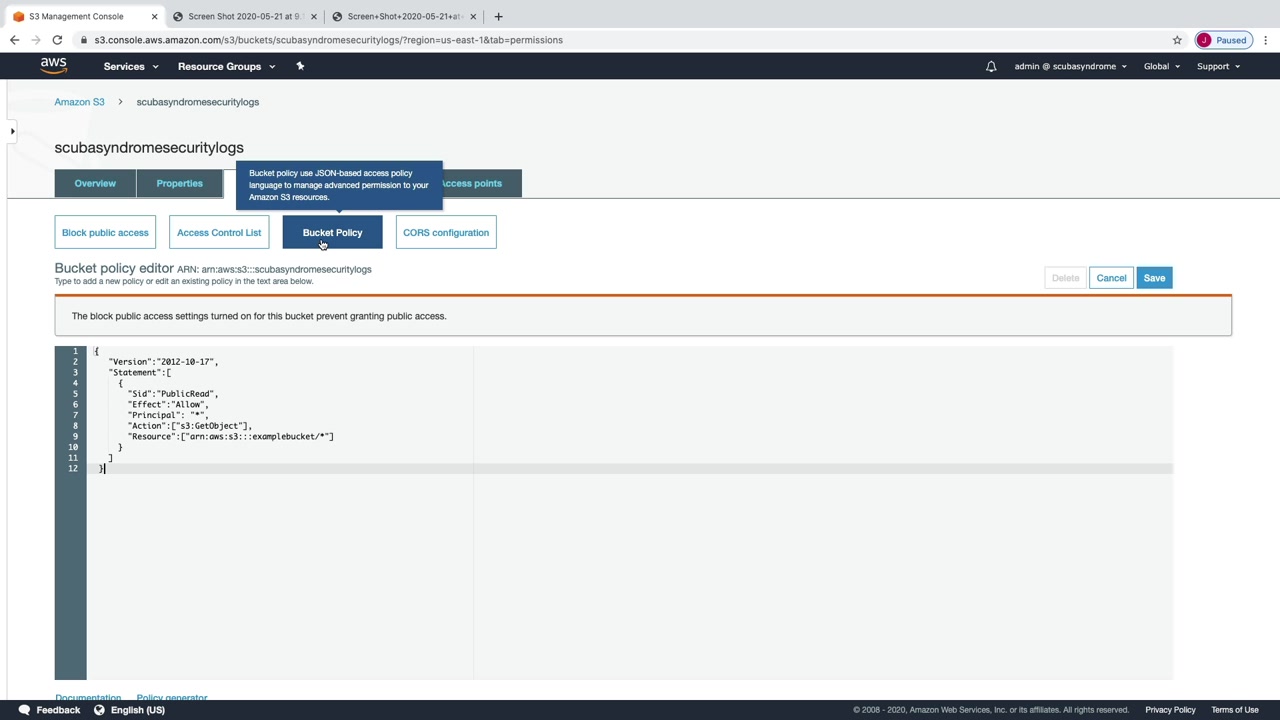Open the admin @ scubasyndrome account menu
Image resolution: width=1280 pixels, height=720 pixels.
click(1070, 66)
